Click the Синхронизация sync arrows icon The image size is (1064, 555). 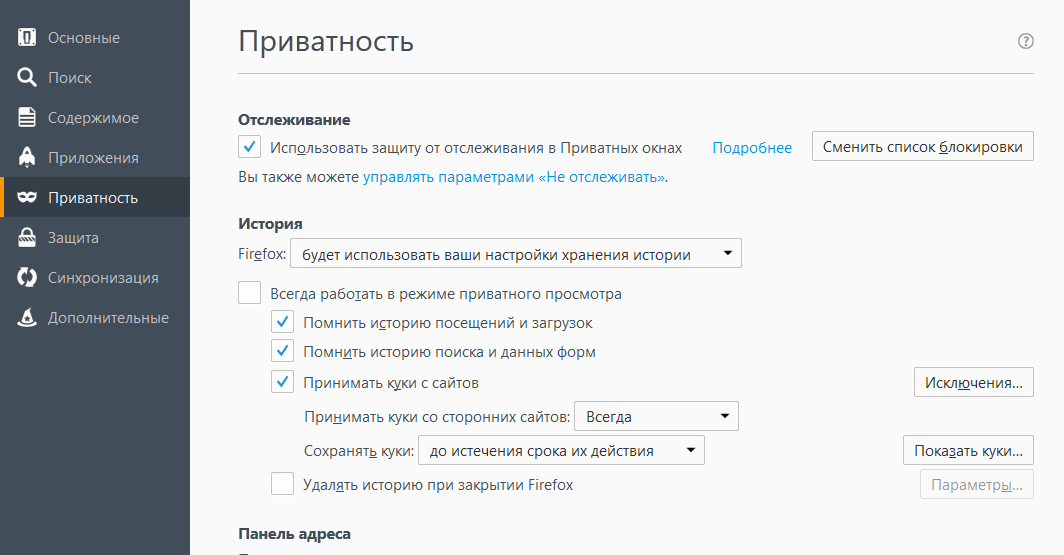tap(26, 278)
